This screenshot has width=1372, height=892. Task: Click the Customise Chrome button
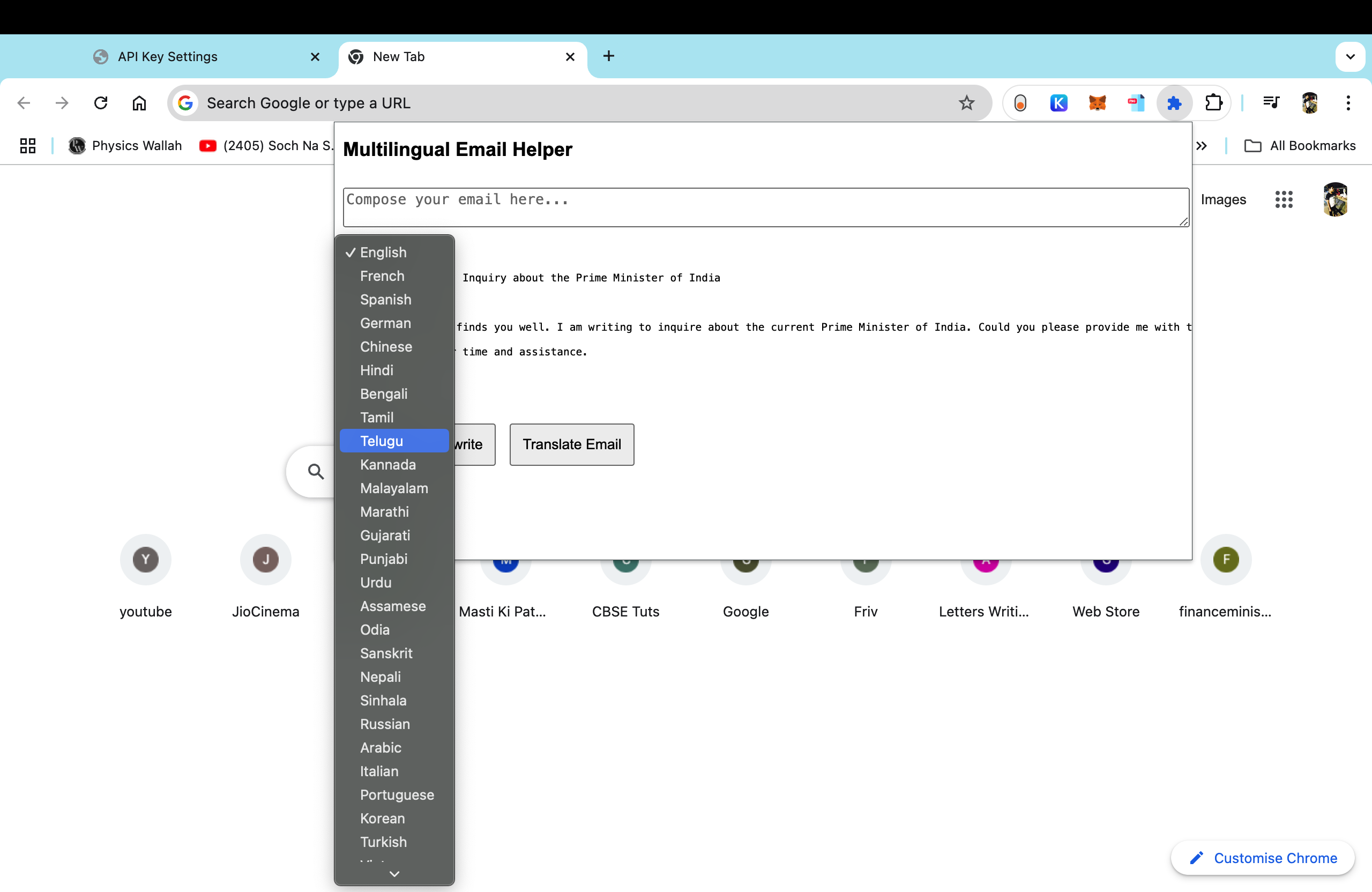(1263, 858)
